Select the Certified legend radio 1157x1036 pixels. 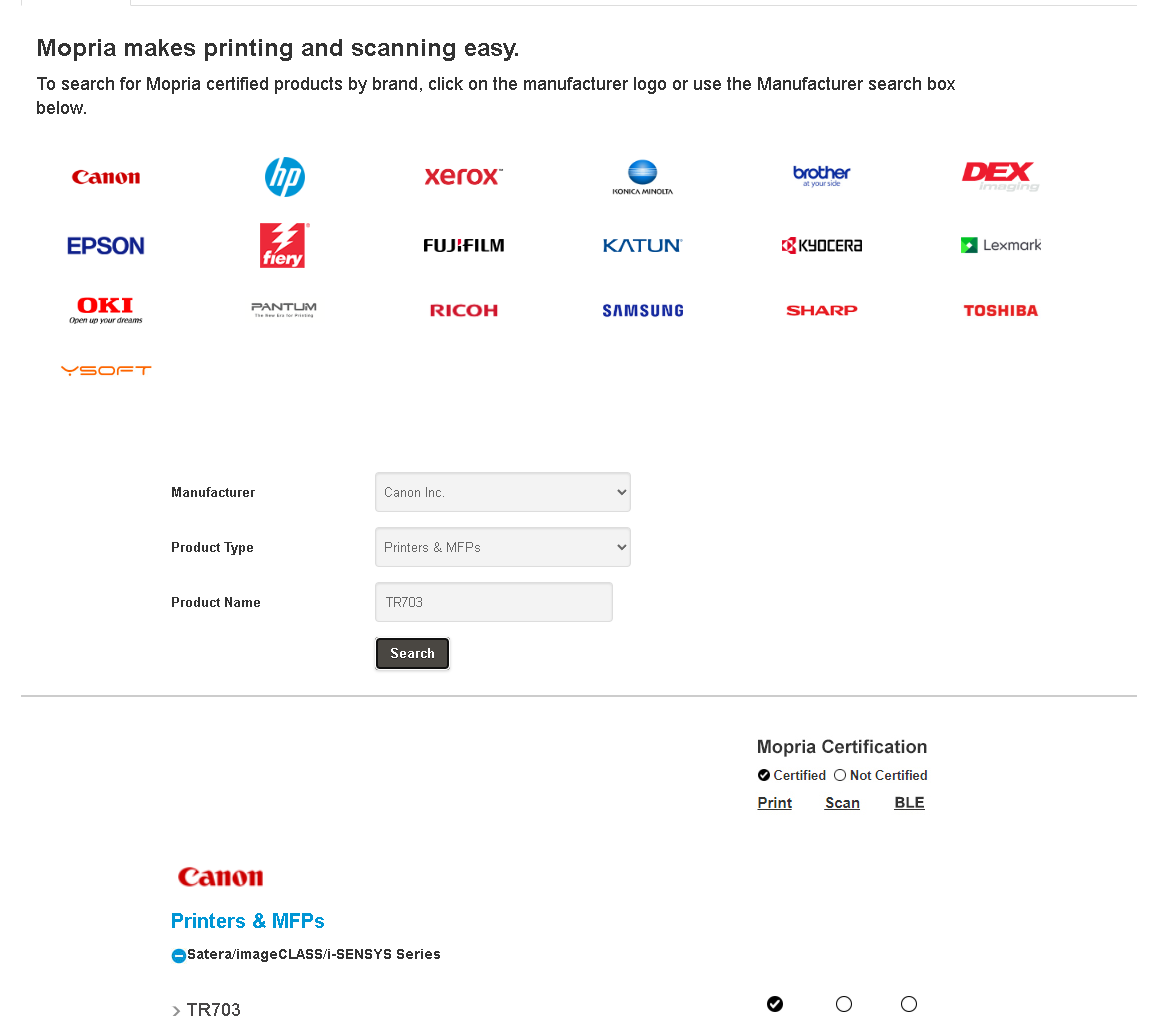coord(764,776)
